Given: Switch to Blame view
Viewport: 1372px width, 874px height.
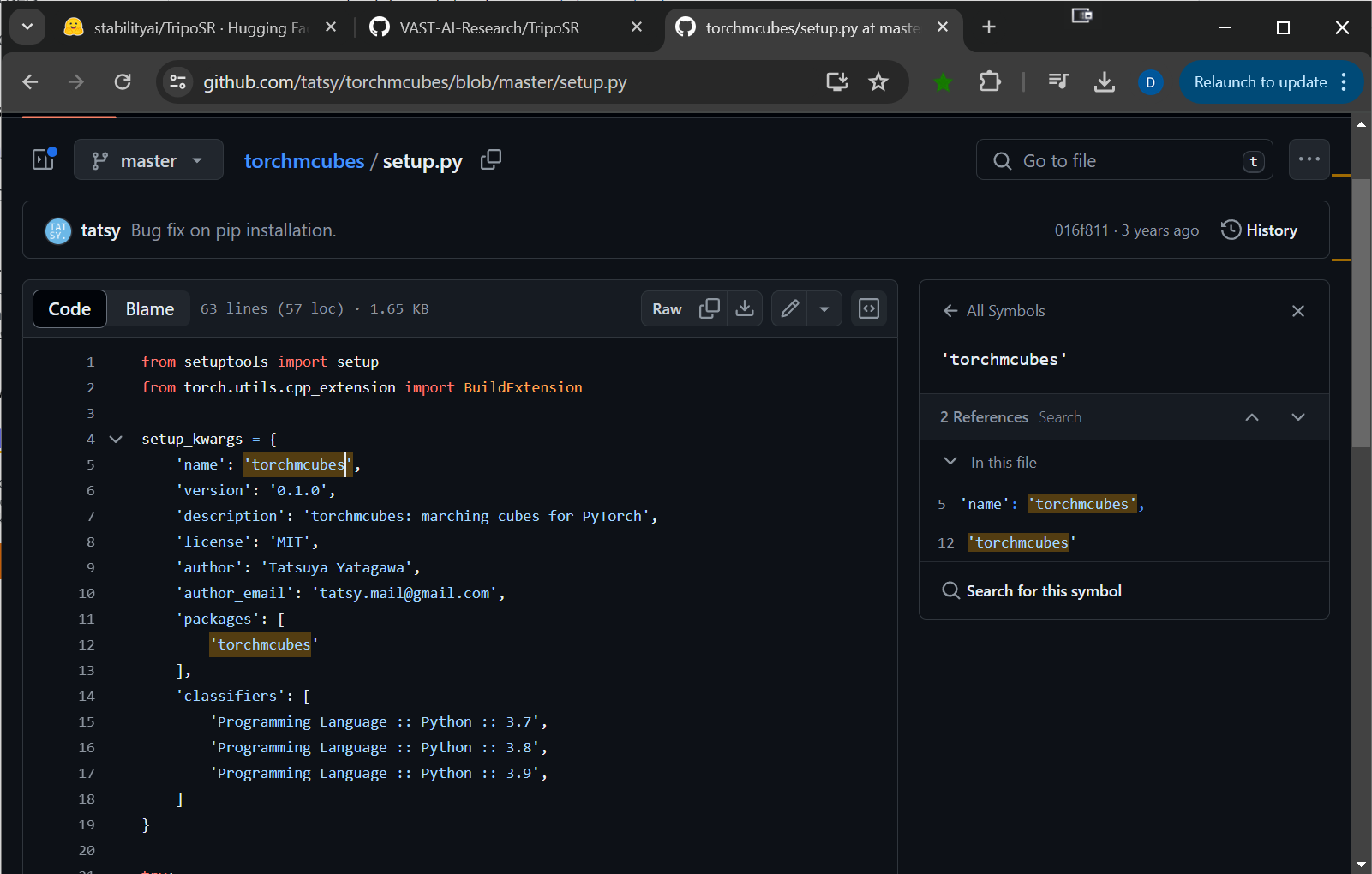Looking at the screenshot, I should point(150,309).
